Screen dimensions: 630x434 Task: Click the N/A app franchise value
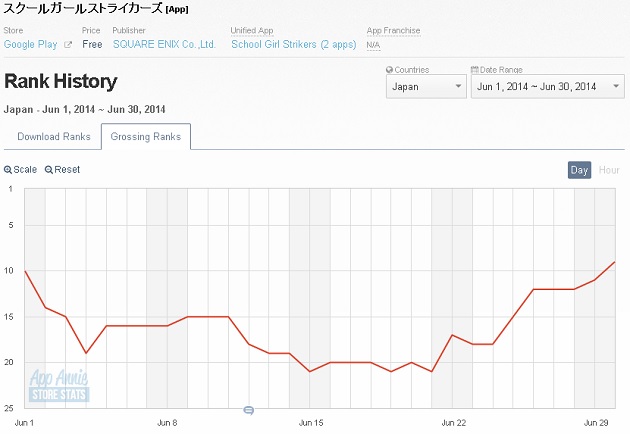373,45
